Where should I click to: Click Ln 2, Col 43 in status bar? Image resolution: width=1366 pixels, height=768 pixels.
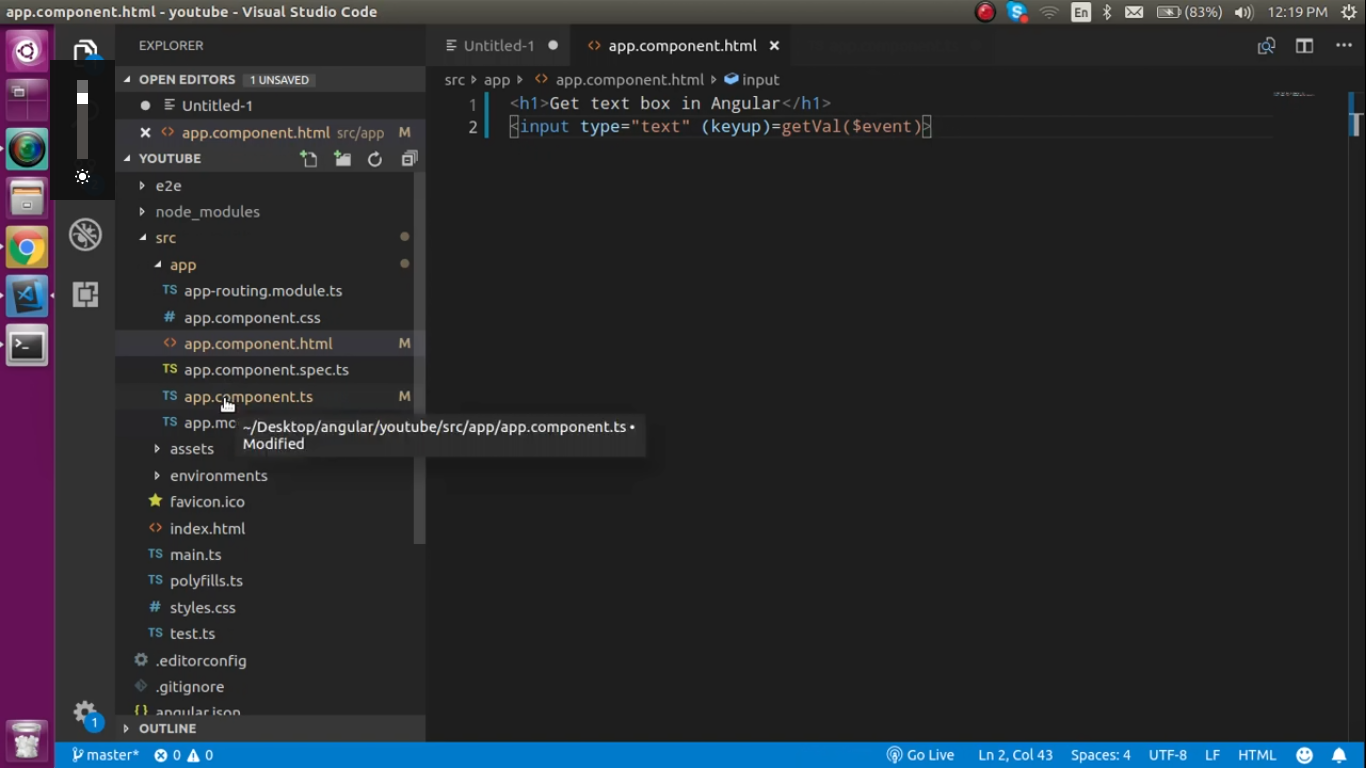click(x=1015, y=756)
